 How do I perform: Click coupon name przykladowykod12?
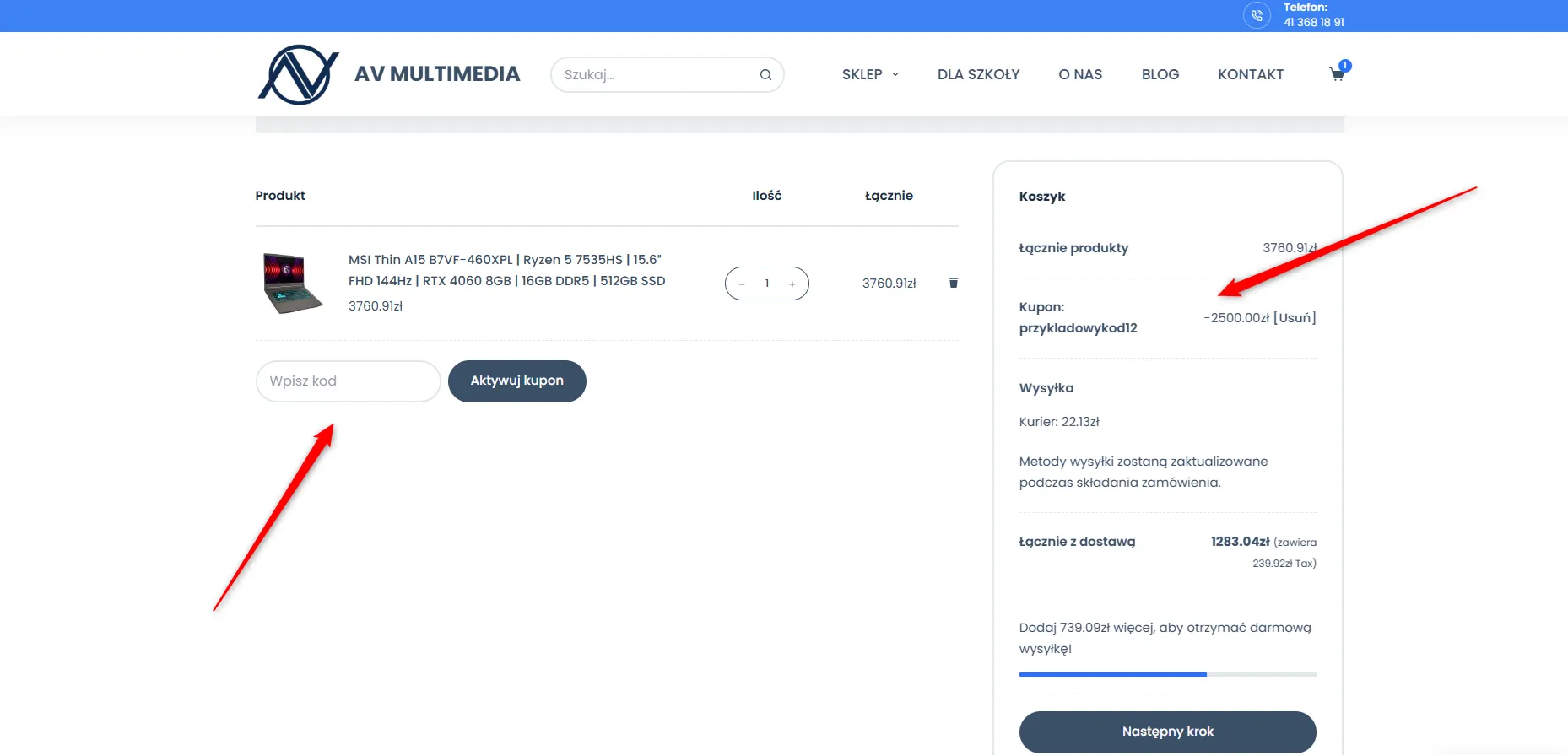[x=1079, y=328]
